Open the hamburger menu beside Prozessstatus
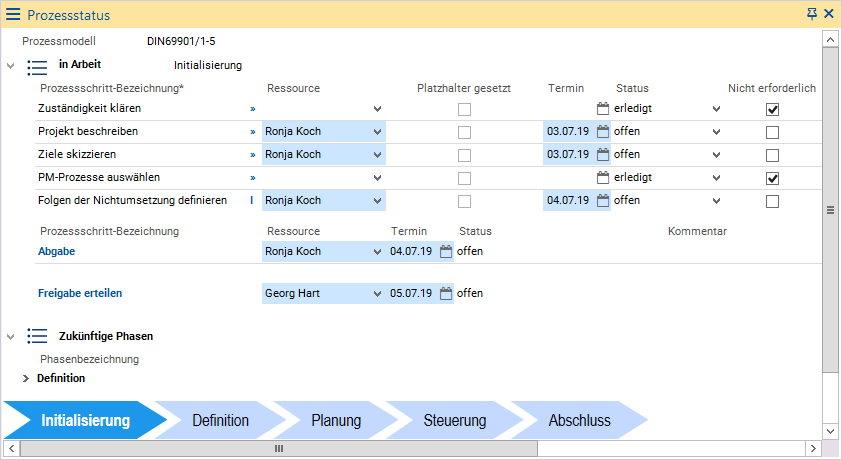842x460 pixels. (x=13, y=14)
